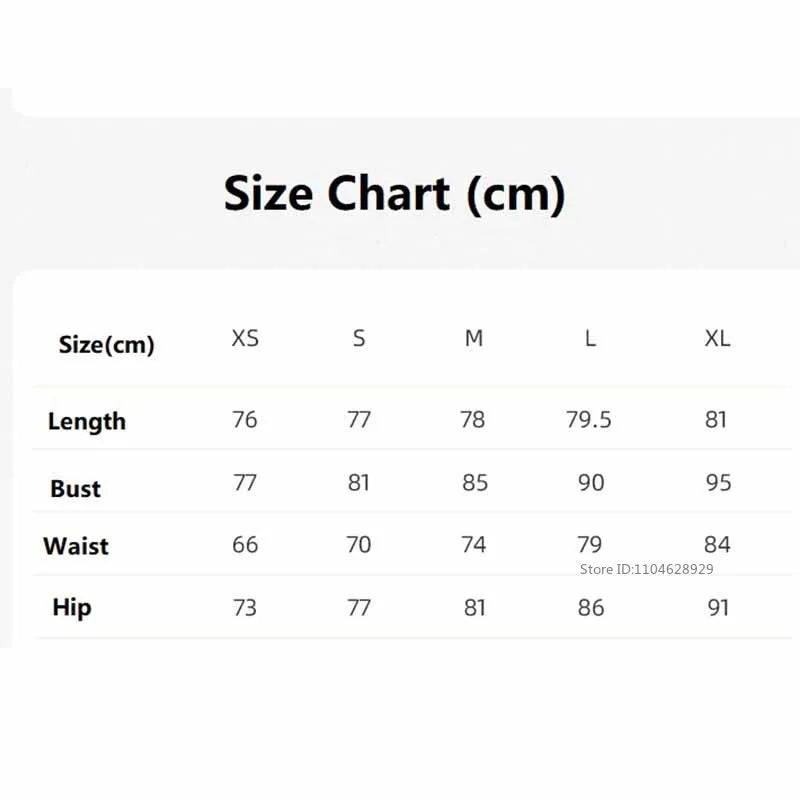Click the Size(cm) header cell

(107, 345)
